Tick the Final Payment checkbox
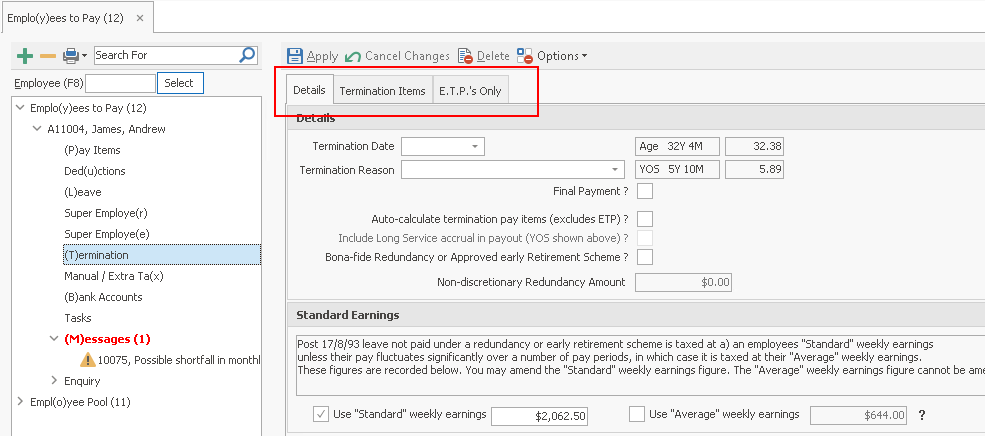The image size is (985, 436). tap(645, 191)
